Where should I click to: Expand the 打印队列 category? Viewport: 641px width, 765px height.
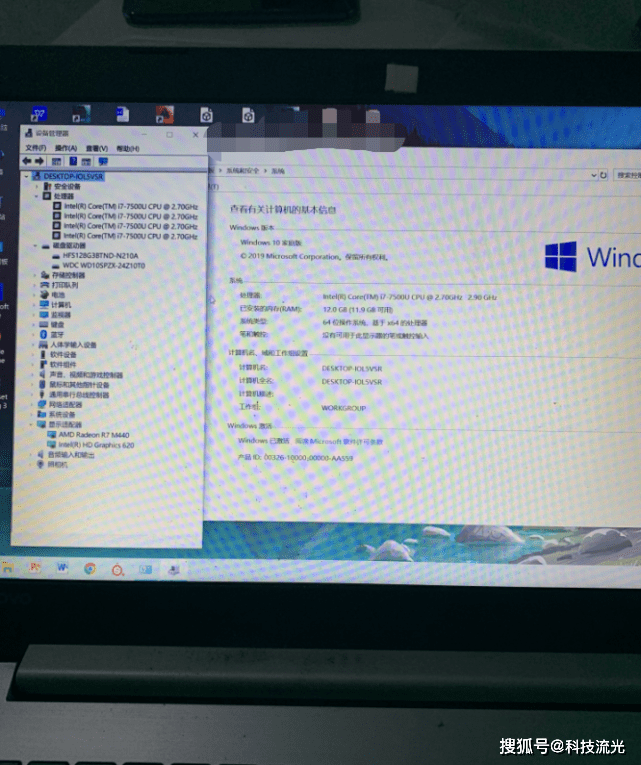(35, 285)
